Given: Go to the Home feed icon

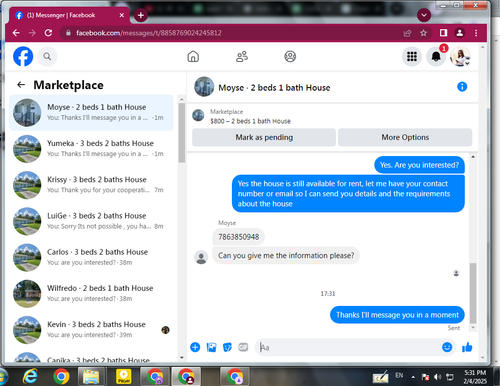Looking at the screenshot, I should pyautogui.click(x=193, y=56).
